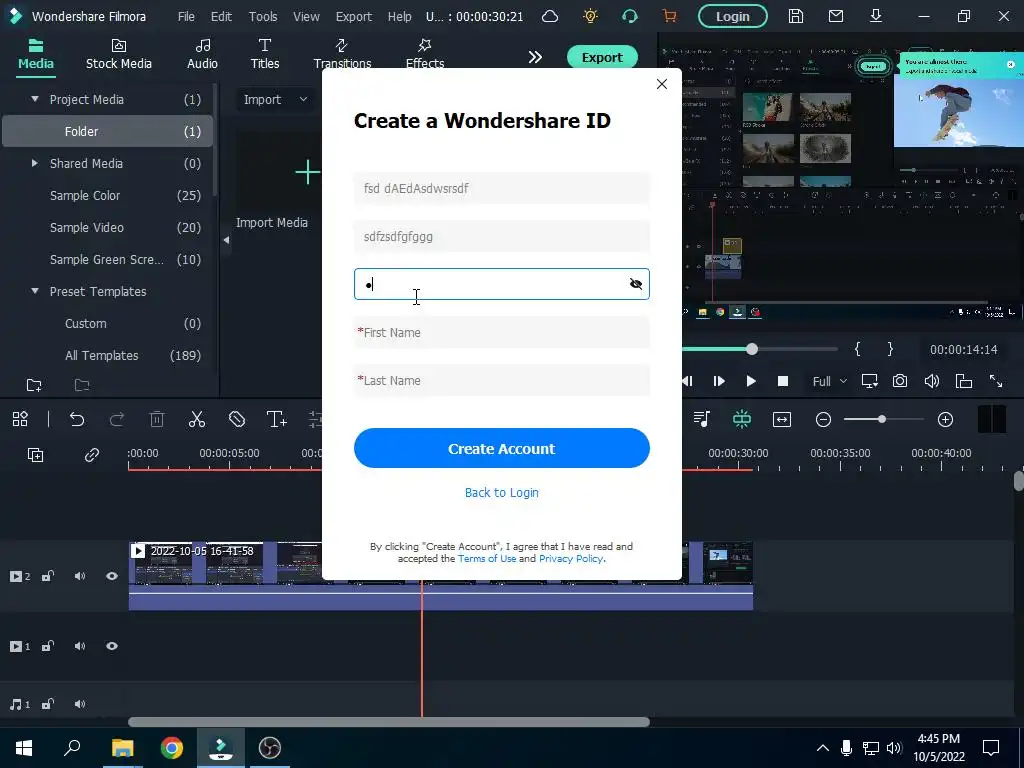The height and width of the screenshot is (768, 1024).
Task: Collapse the media sidebar with the left arrow
Action: point(226,240)
